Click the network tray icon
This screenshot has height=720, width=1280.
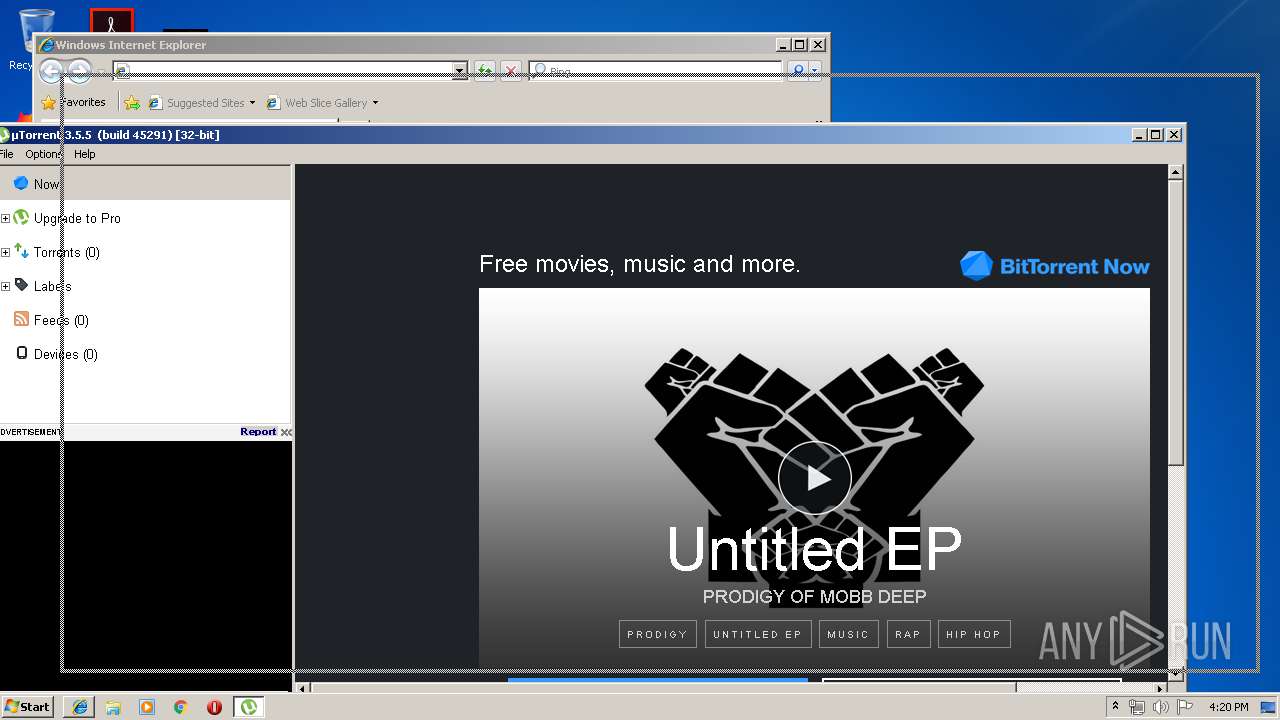1137,707
